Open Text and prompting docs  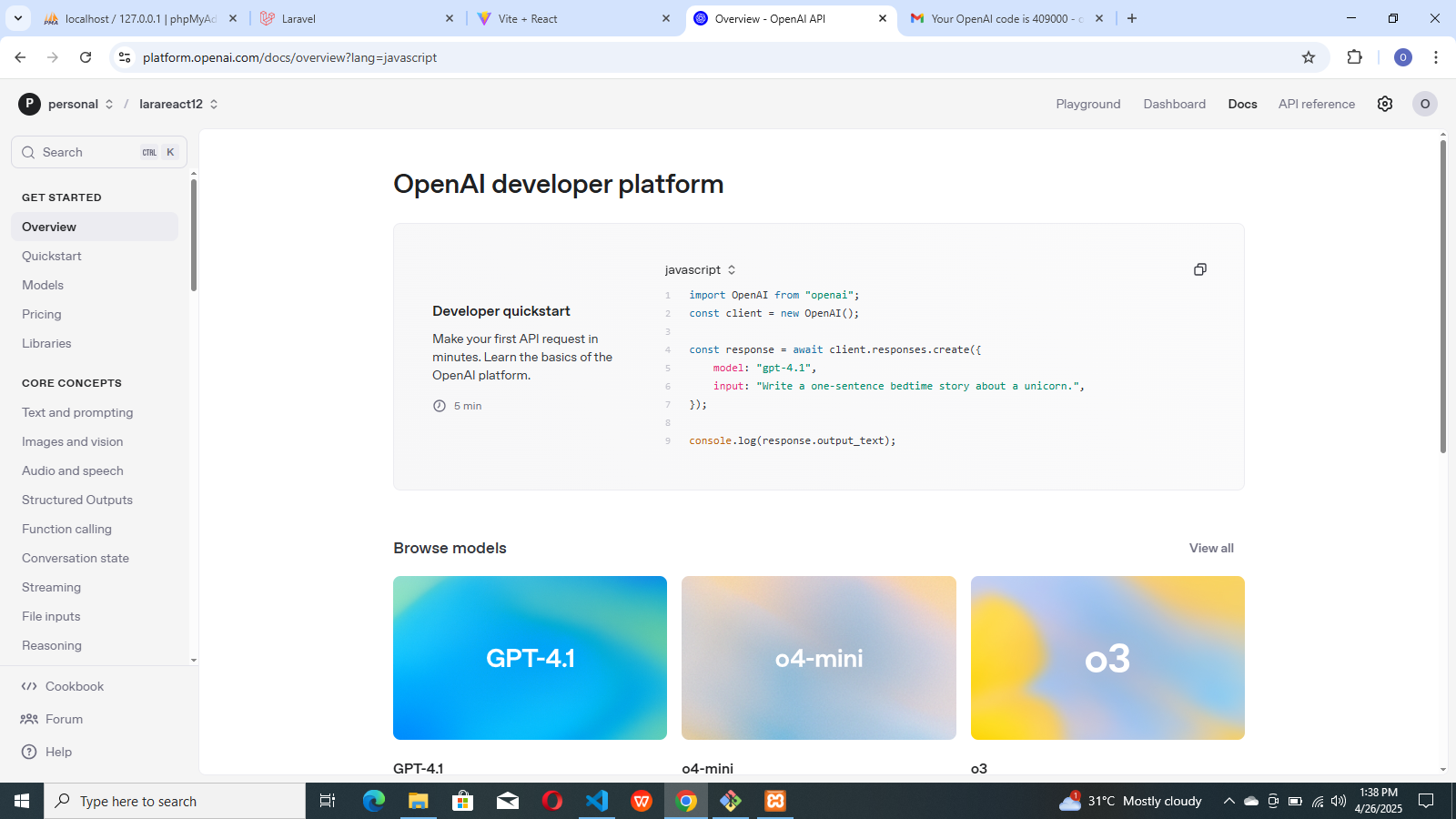click(95, 412)
